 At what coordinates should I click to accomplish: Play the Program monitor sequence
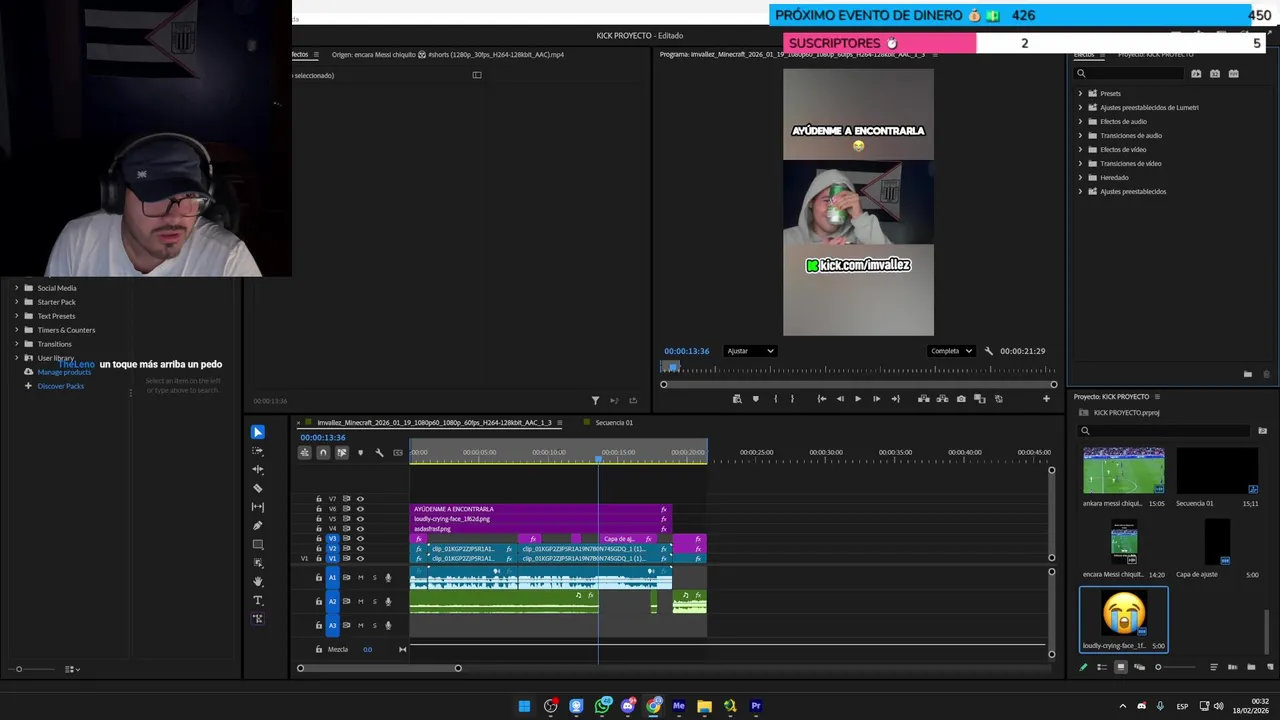(x=857, y=399)
